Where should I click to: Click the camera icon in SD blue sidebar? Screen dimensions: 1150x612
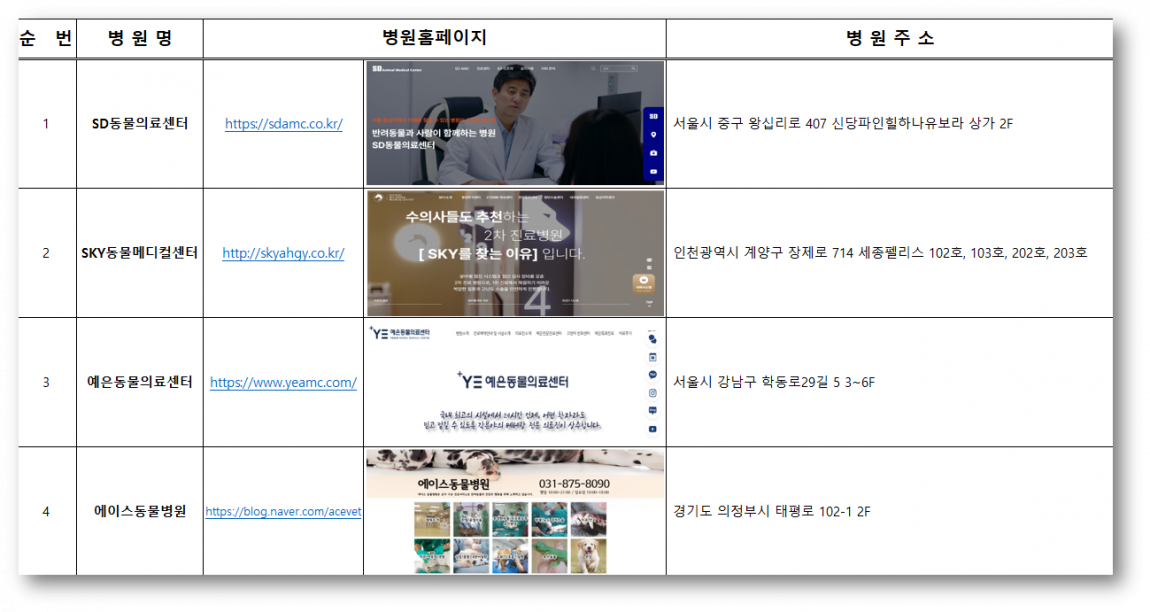click(x=653, y=153)
